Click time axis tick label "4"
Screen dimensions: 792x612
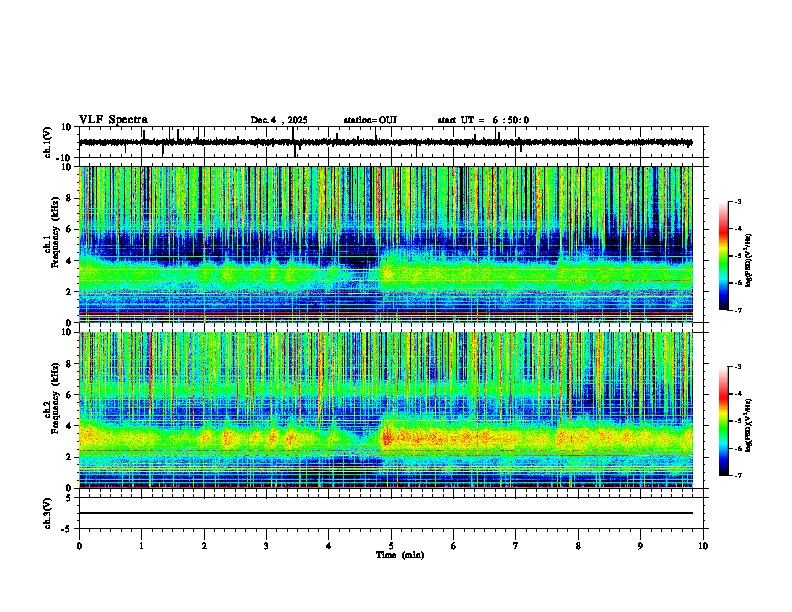329,546
